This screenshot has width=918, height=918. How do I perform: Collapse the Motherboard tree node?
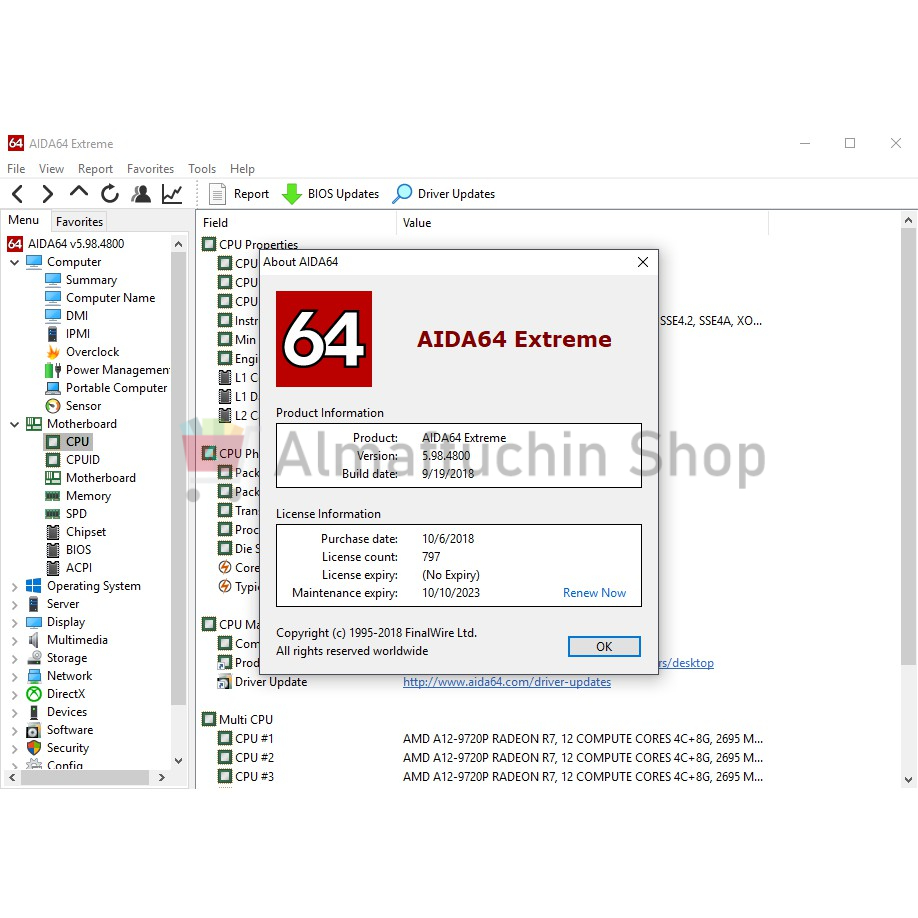(15, 424)
